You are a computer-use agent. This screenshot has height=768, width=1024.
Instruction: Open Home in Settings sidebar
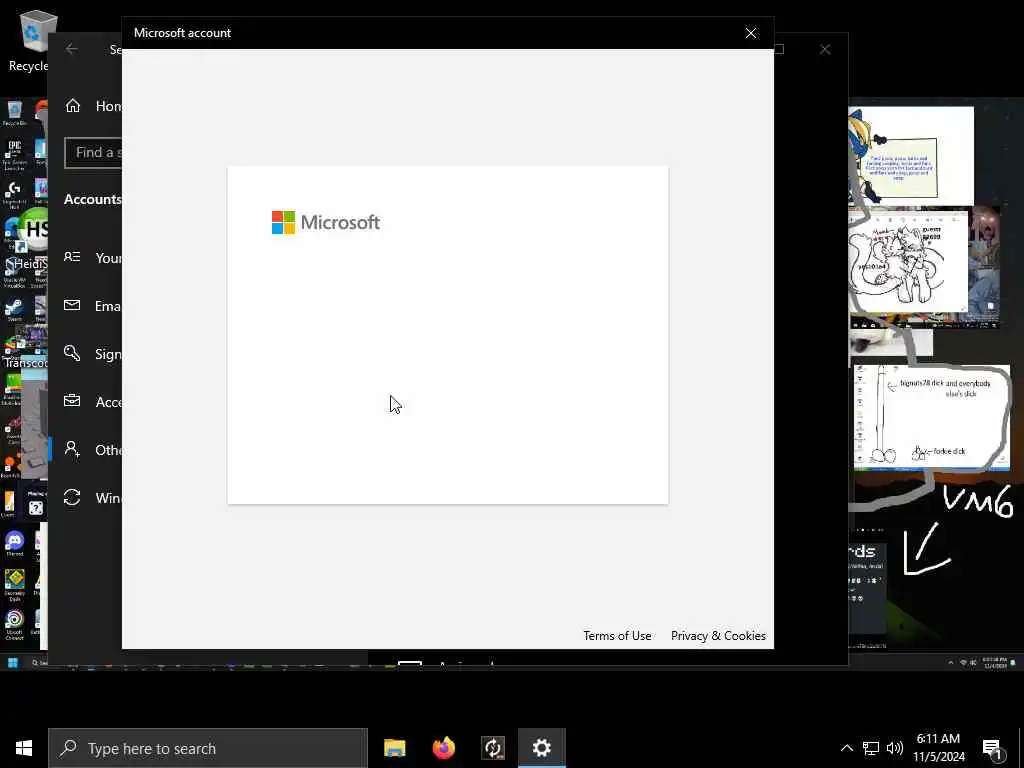(x=93, y=106)
